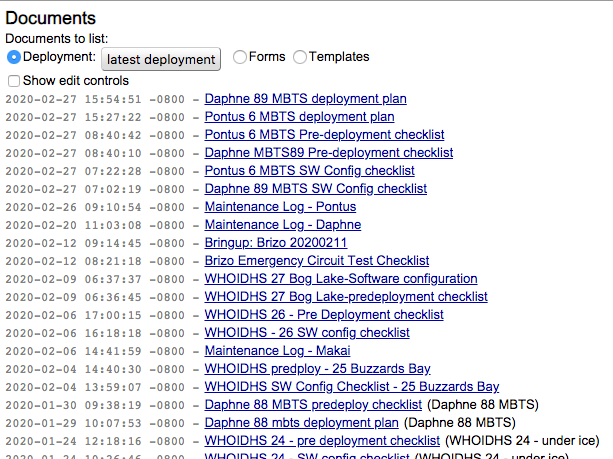Open Daphne 88 MBTS predeploy checklist
Viewport: 613px width, 459px height.
pos(313,405)
